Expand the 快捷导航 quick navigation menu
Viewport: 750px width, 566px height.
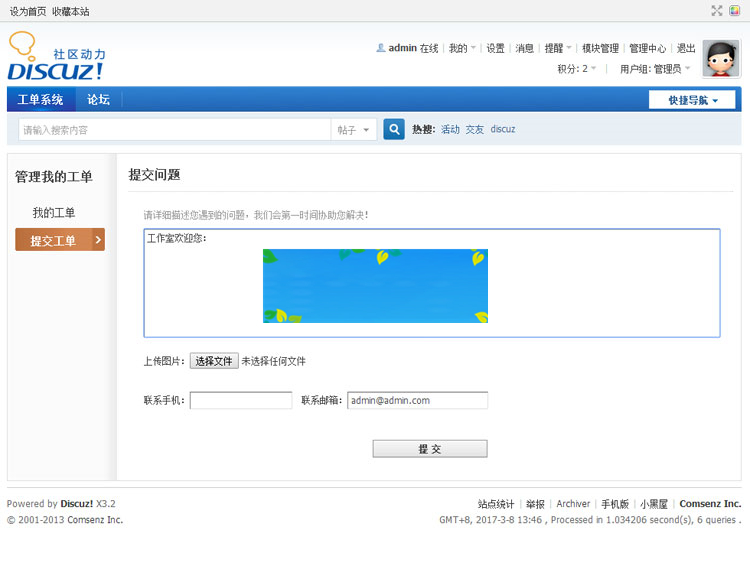[692, 100]
